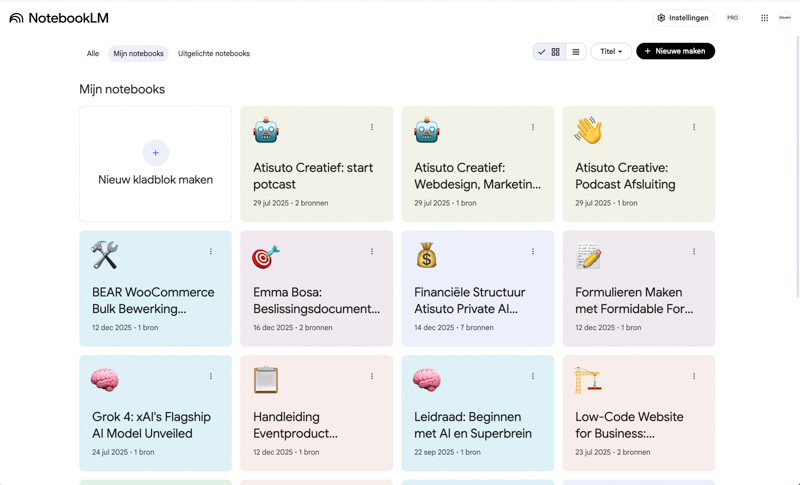The image size is (800, 485).
Task: Open three-dot menu on Emma Bosa notebook
Action: [x=372, y=252]
